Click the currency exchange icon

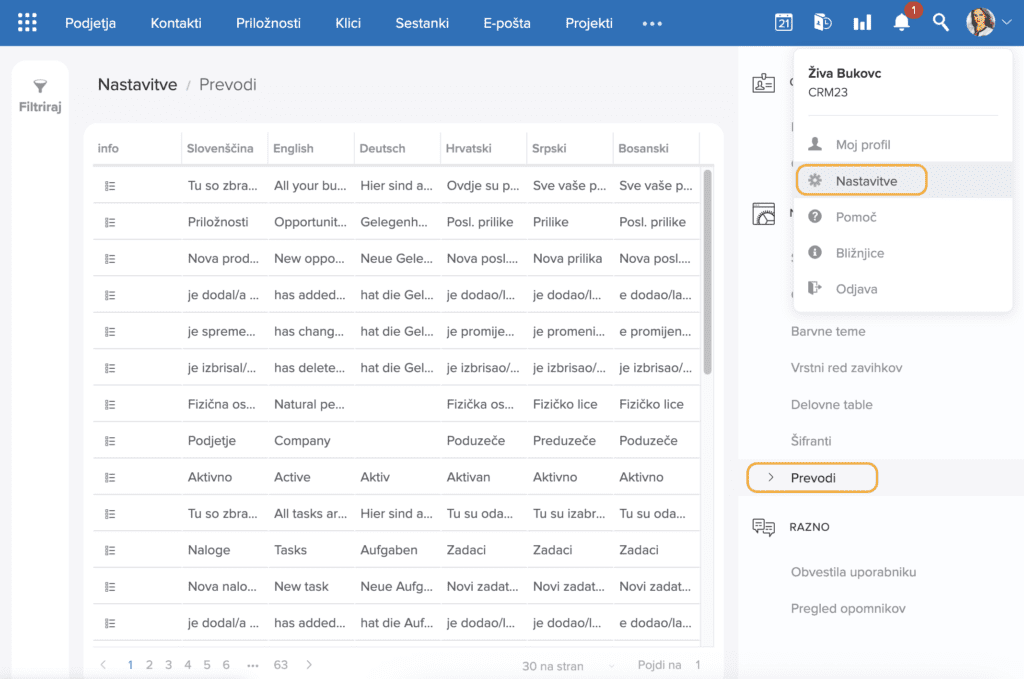click(823, 22)
